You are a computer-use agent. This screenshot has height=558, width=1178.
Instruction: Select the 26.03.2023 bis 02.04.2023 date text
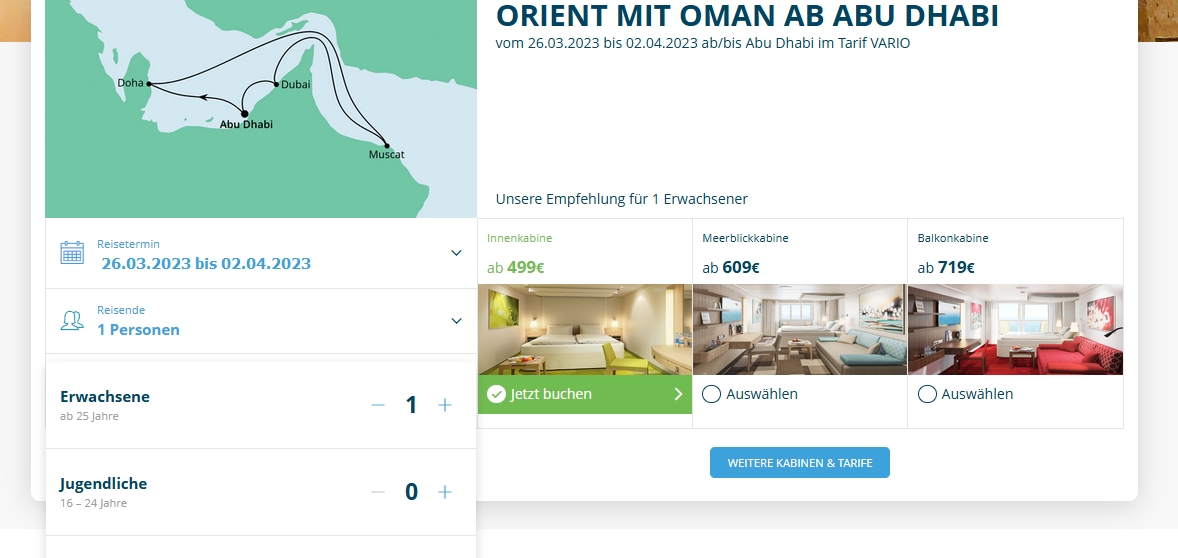(206, 264)
